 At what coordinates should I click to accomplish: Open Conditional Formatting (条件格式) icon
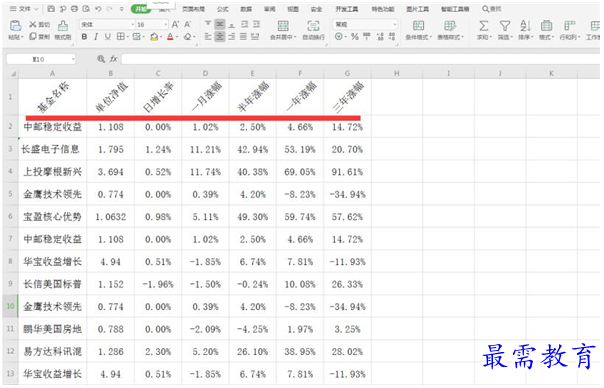coord(418,25)
